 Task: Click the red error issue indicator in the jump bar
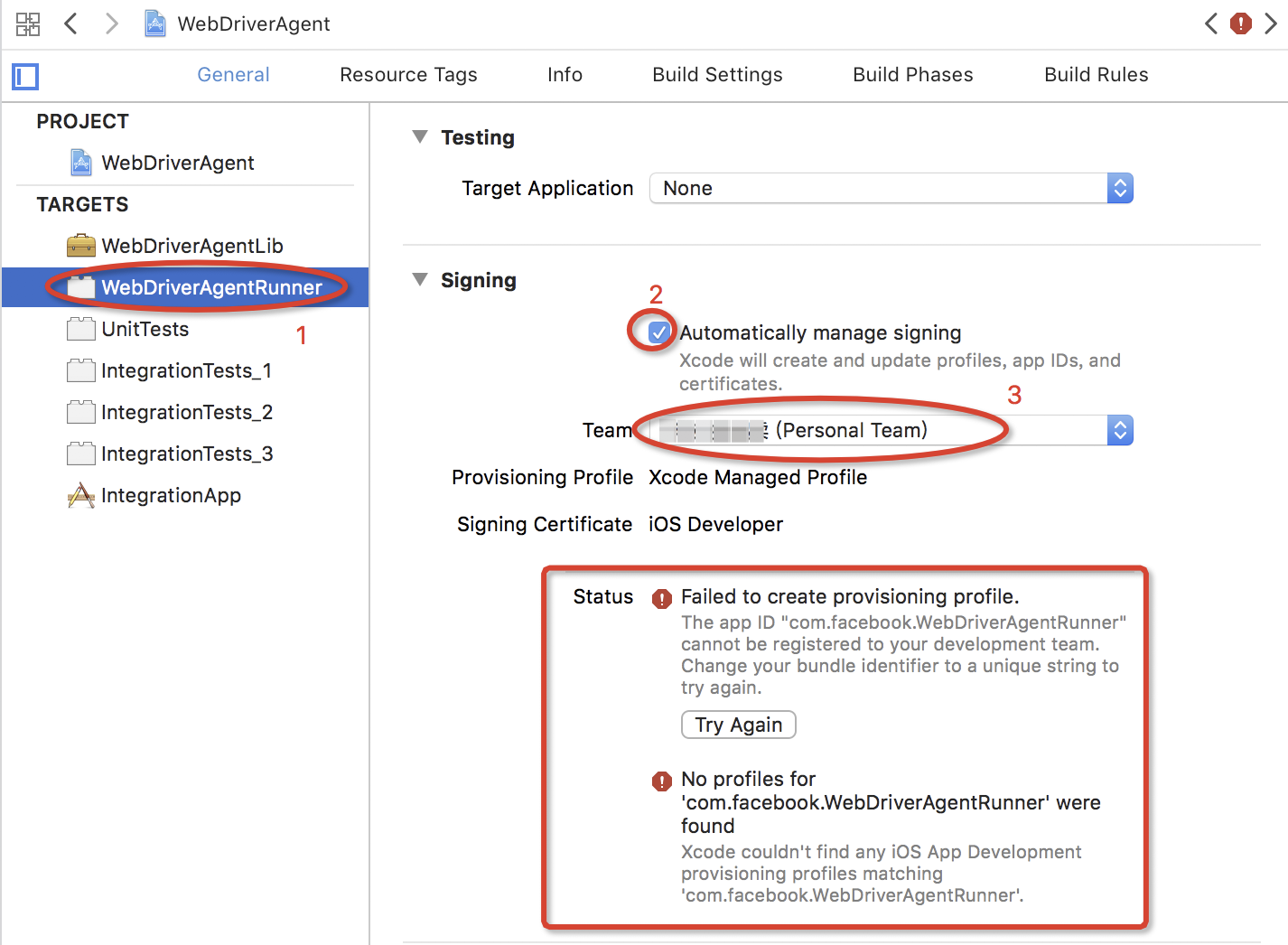click(x=1241, y=23)
